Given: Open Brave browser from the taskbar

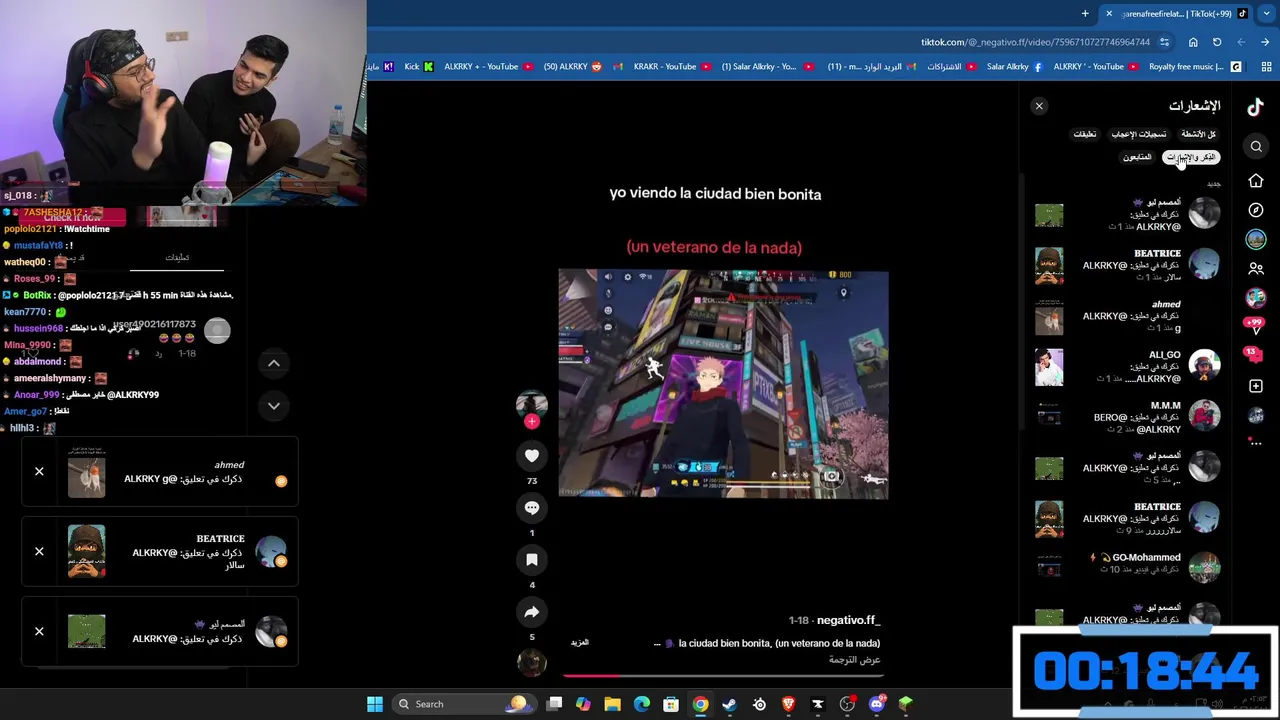Looking at the screenshot, I should tap(789, 704).
